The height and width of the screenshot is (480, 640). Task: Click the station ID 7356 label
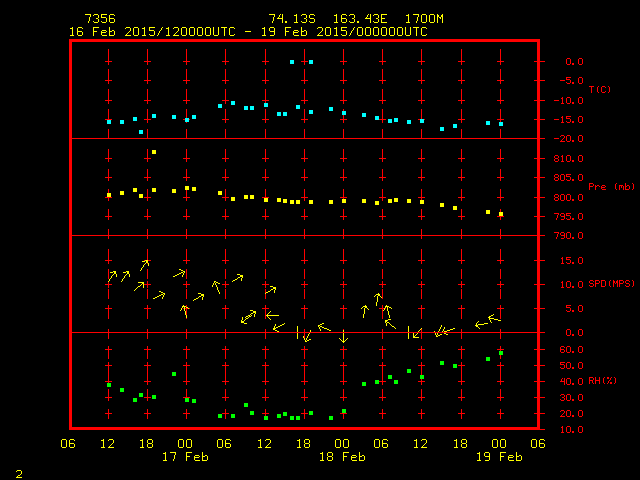pos(100,19)
